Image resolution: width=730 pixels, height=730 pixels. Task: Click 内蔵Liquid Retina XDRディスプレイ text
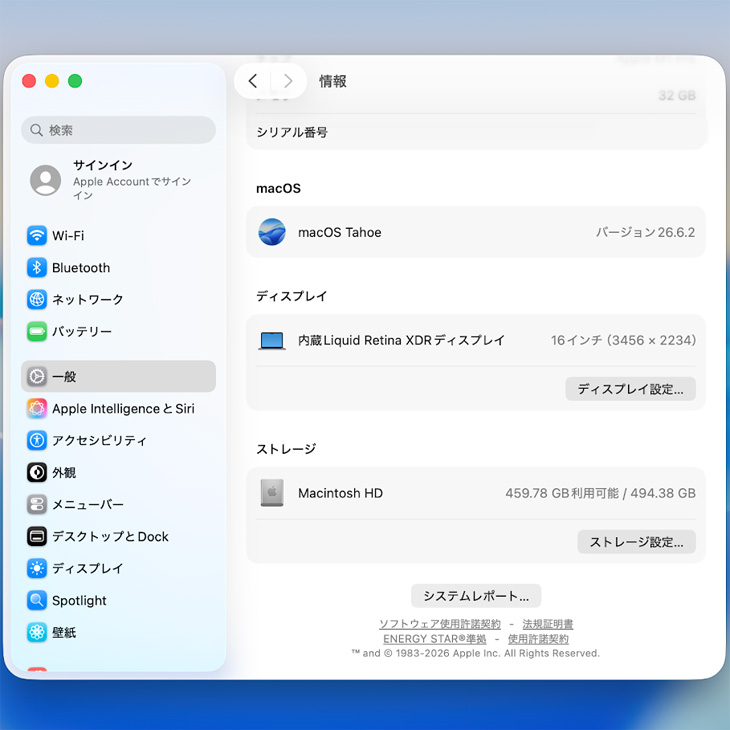[401, 340]
